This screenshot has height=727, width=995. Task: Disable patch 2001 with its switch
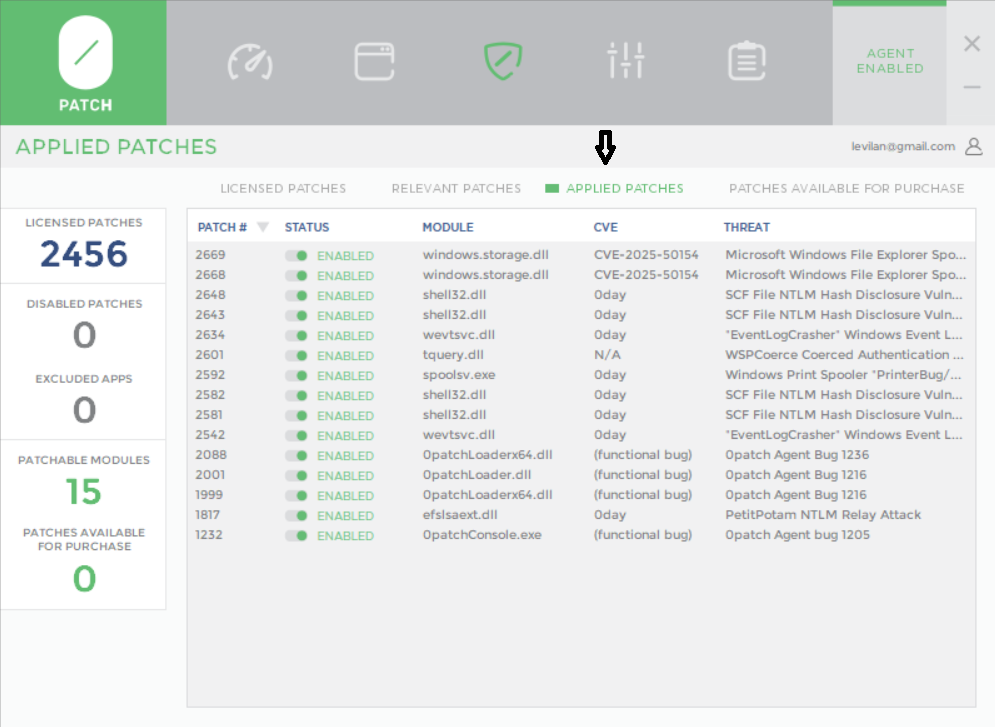pyautogui.click(x=296, y=476)
